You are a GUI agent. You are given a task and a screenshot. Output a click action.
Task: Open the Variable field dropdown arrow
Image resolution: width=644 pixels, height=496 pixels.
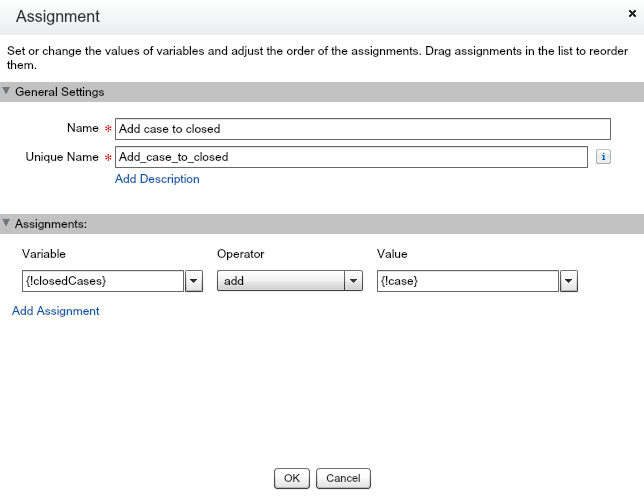pos(194,281)
